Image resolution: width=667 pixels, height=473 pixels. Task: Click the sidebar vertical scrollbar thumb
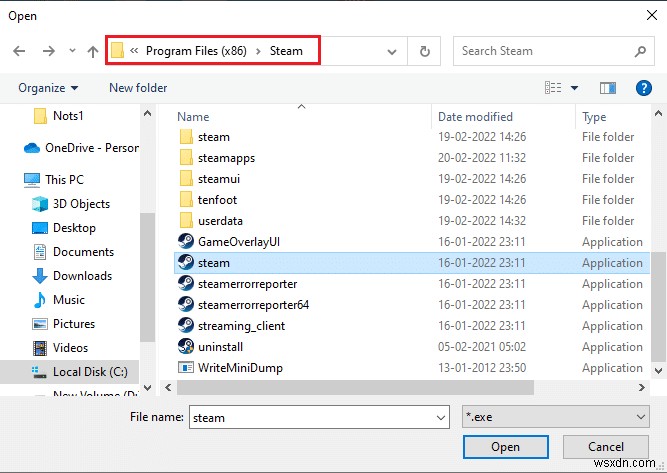(x=147, y=277)
